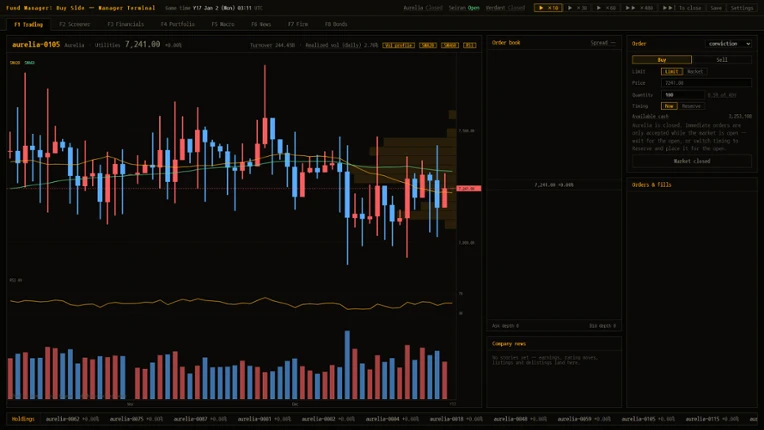This screenshot has height=430, width=764.
Task: Open the conviction dropdown
Action: coord(728,44)
